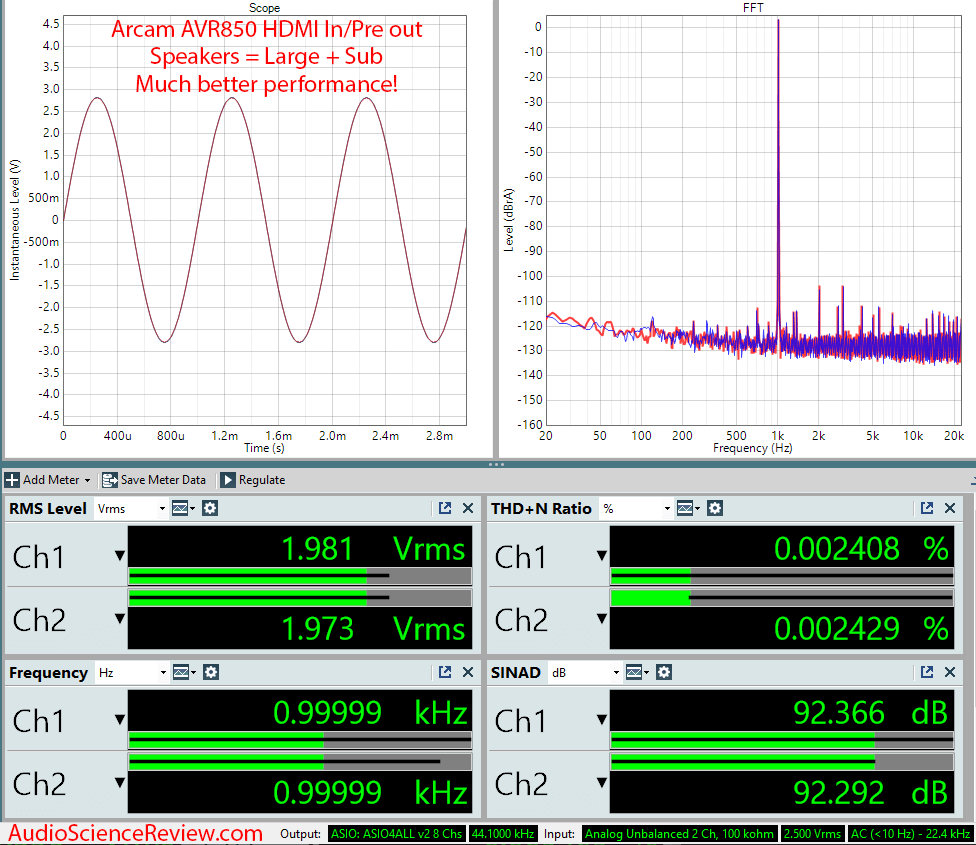Expand Ch1 arrow in Frequency meter
Screen dimensions: 976x845
pos(120,720)
